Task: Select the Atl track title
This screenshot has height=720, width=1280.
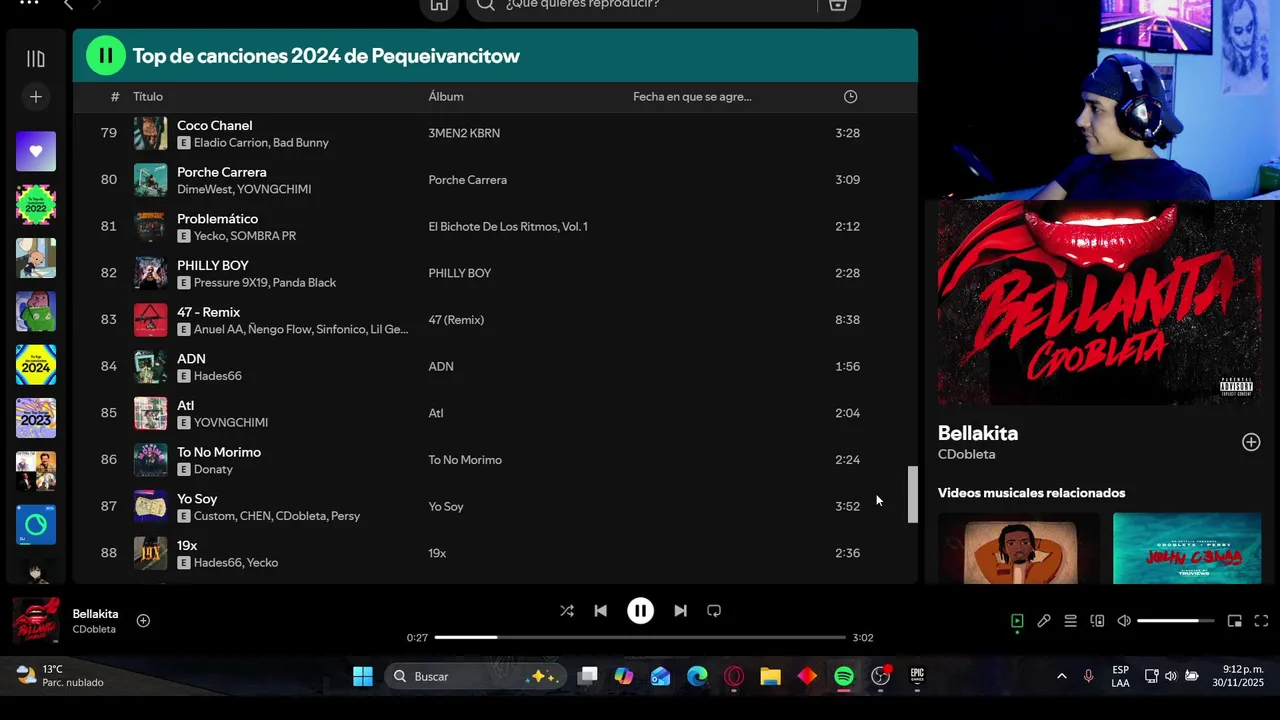Action: [186, 405]
